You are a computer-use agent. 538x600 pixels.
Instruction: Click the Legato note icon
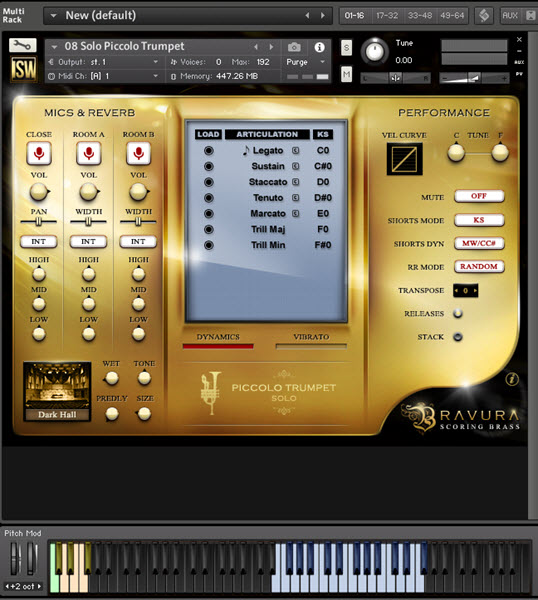[246, 150]
